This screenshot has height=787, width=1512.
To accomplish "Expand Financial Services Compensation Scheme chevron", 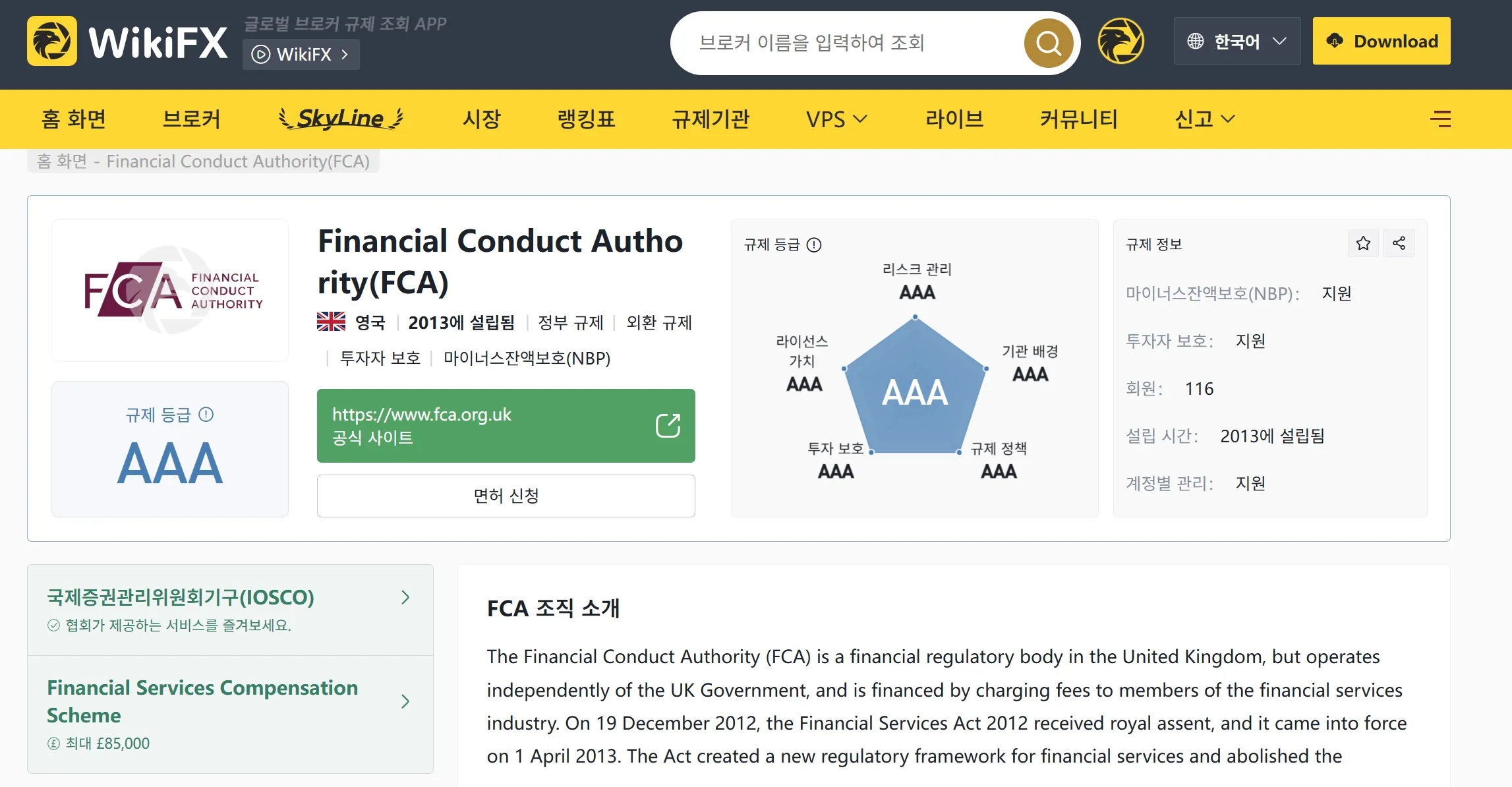I will pos(405,701).
